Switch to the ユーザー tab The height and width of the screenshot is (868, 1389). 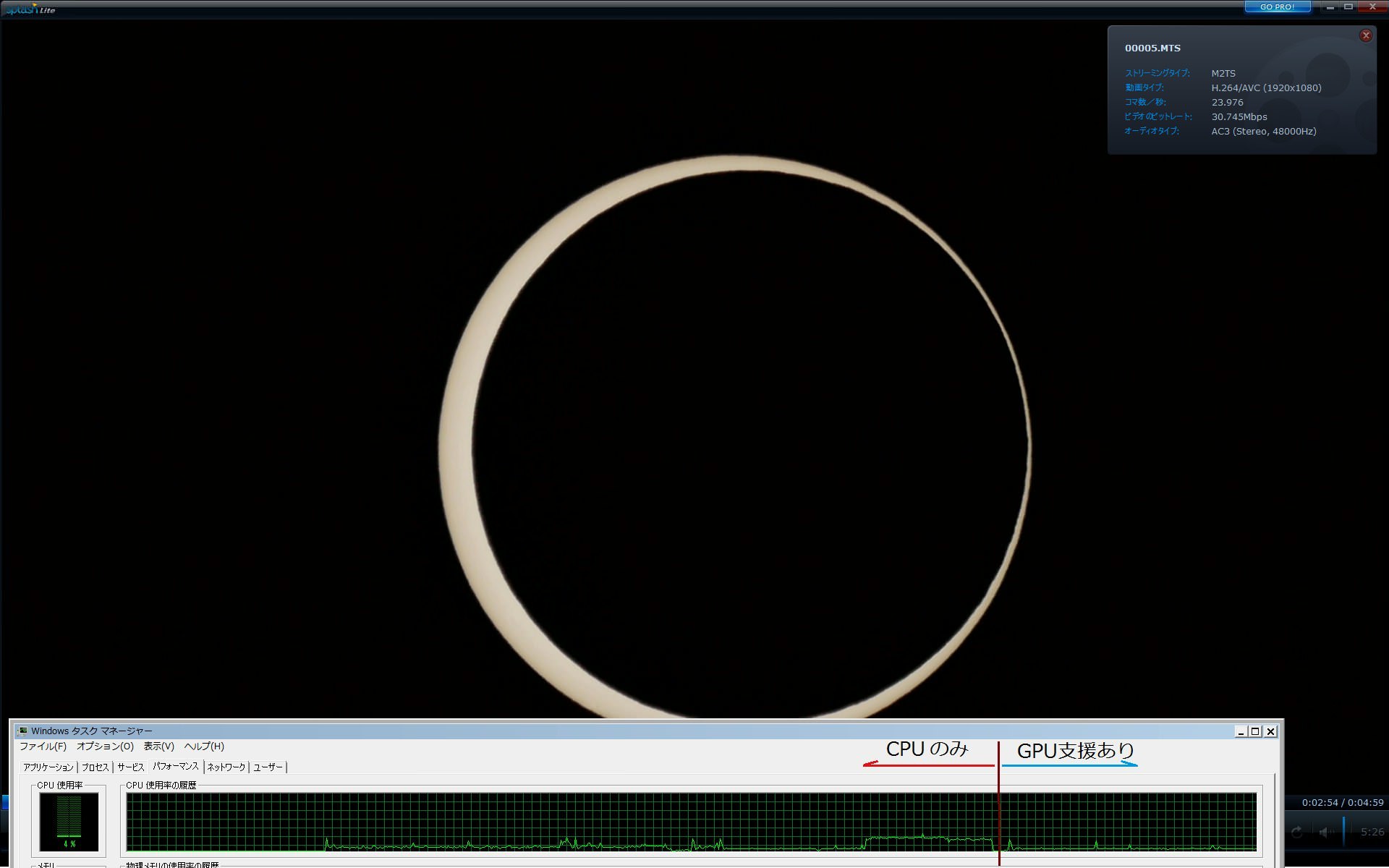pyautogui.click(x=268, y=767)
